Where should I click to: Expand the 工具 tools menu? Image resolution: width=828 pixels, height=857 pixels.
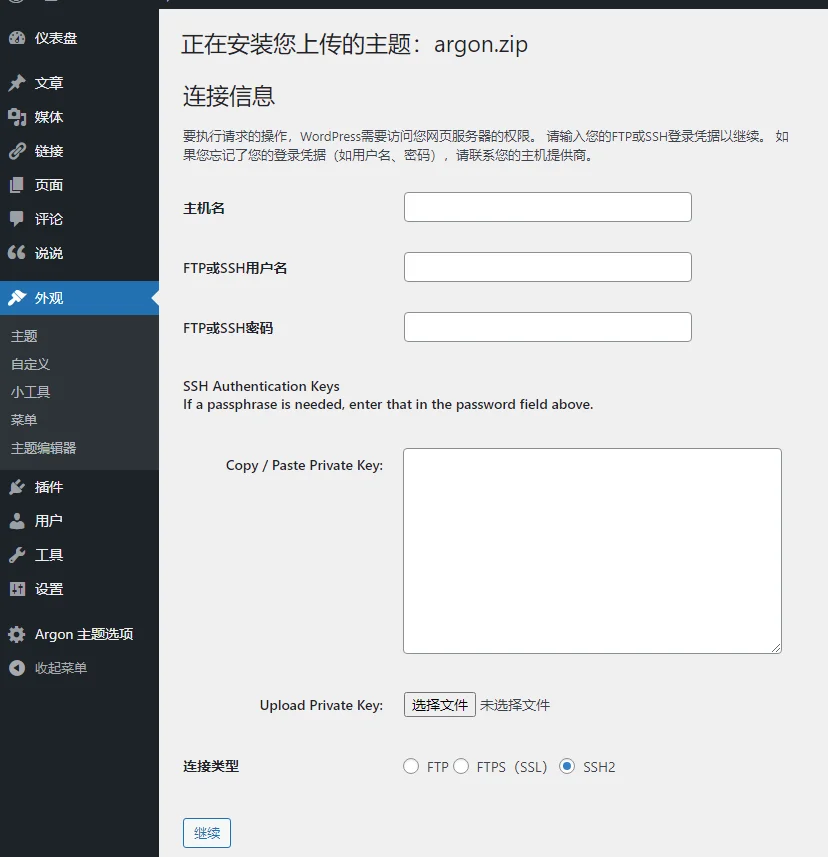click(50, 554)
